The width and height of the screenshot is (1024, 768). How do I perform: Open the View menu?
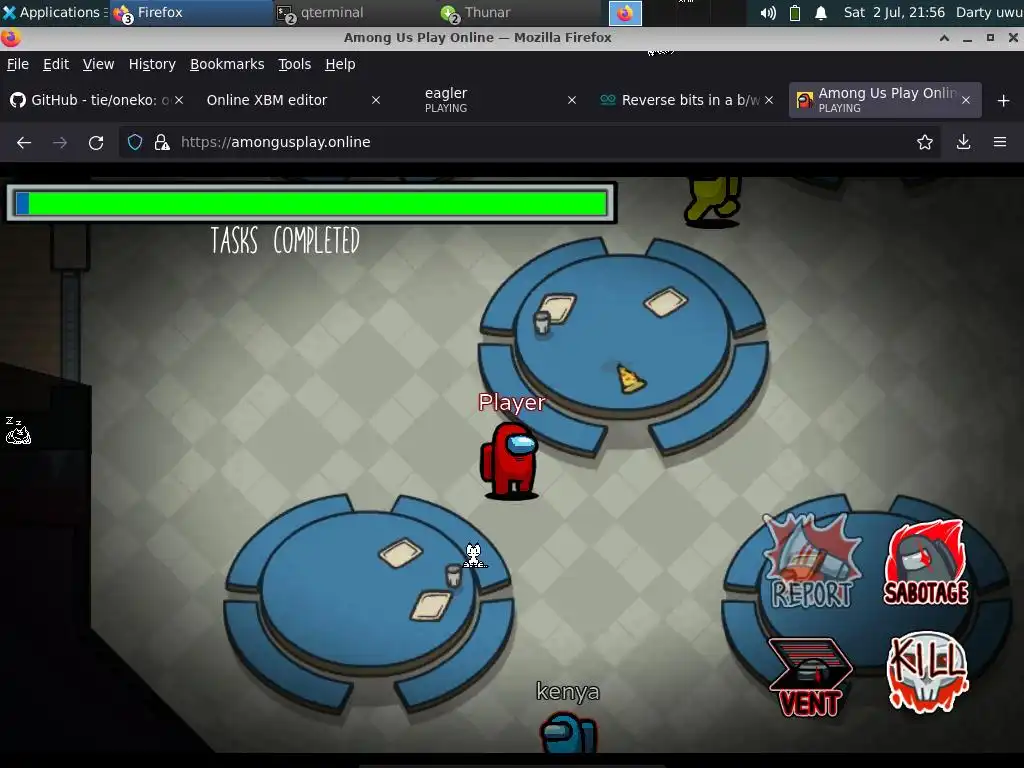[99, 64]
